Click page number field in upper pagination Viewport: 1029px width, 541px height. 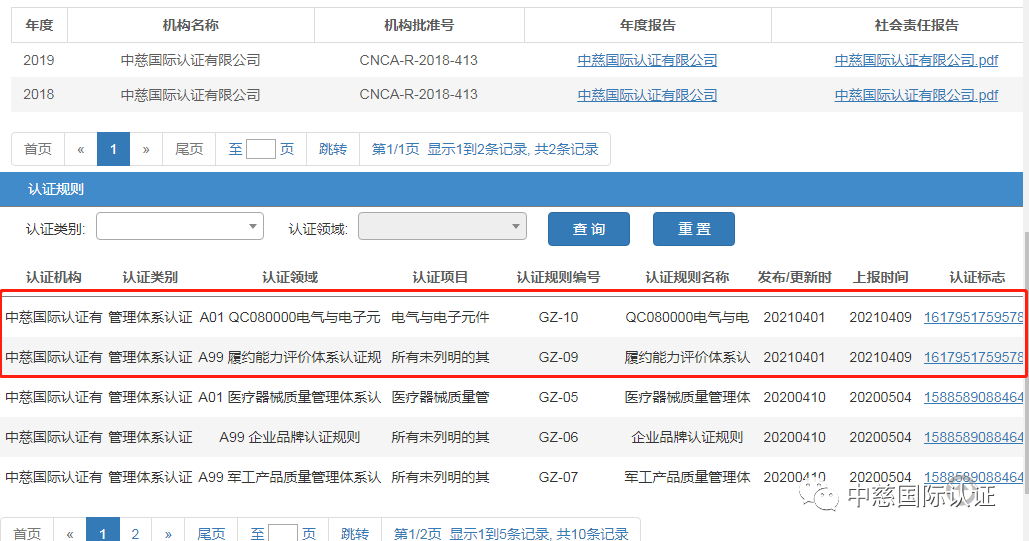pos(260,149)
